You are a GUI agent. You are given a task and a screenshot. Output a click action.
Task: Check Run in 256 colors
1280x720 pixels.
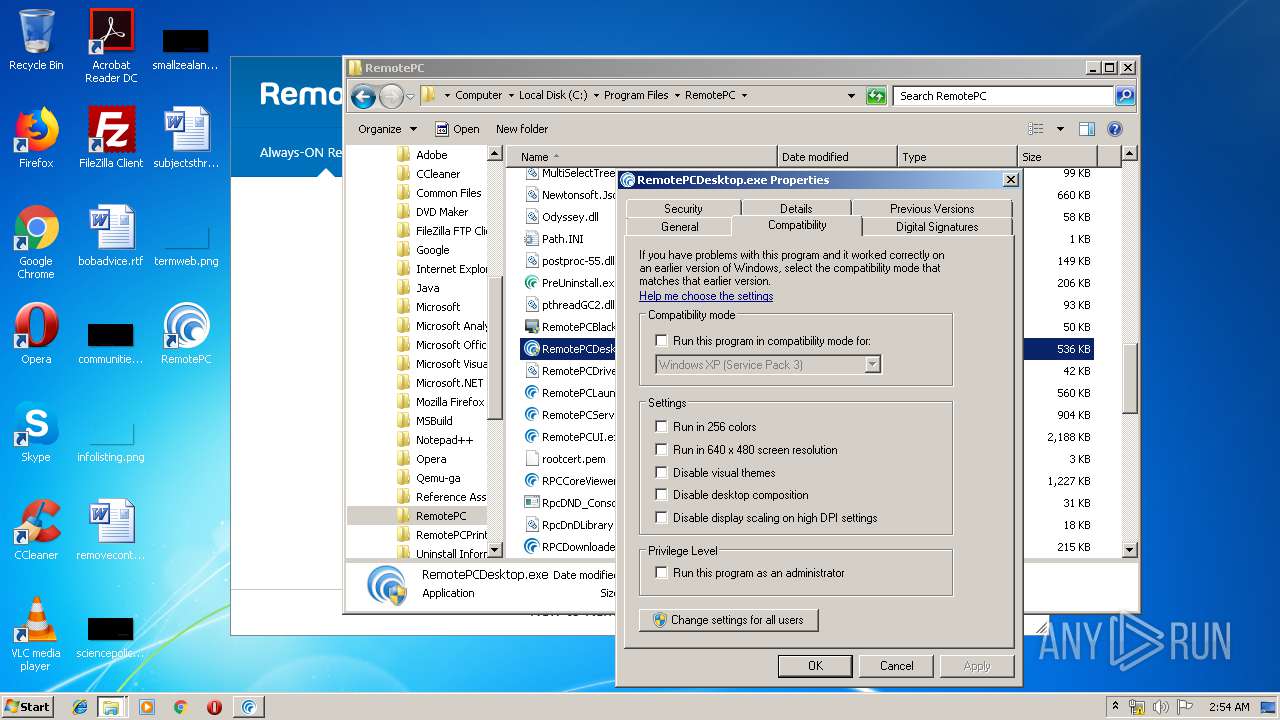coord(661,427)
